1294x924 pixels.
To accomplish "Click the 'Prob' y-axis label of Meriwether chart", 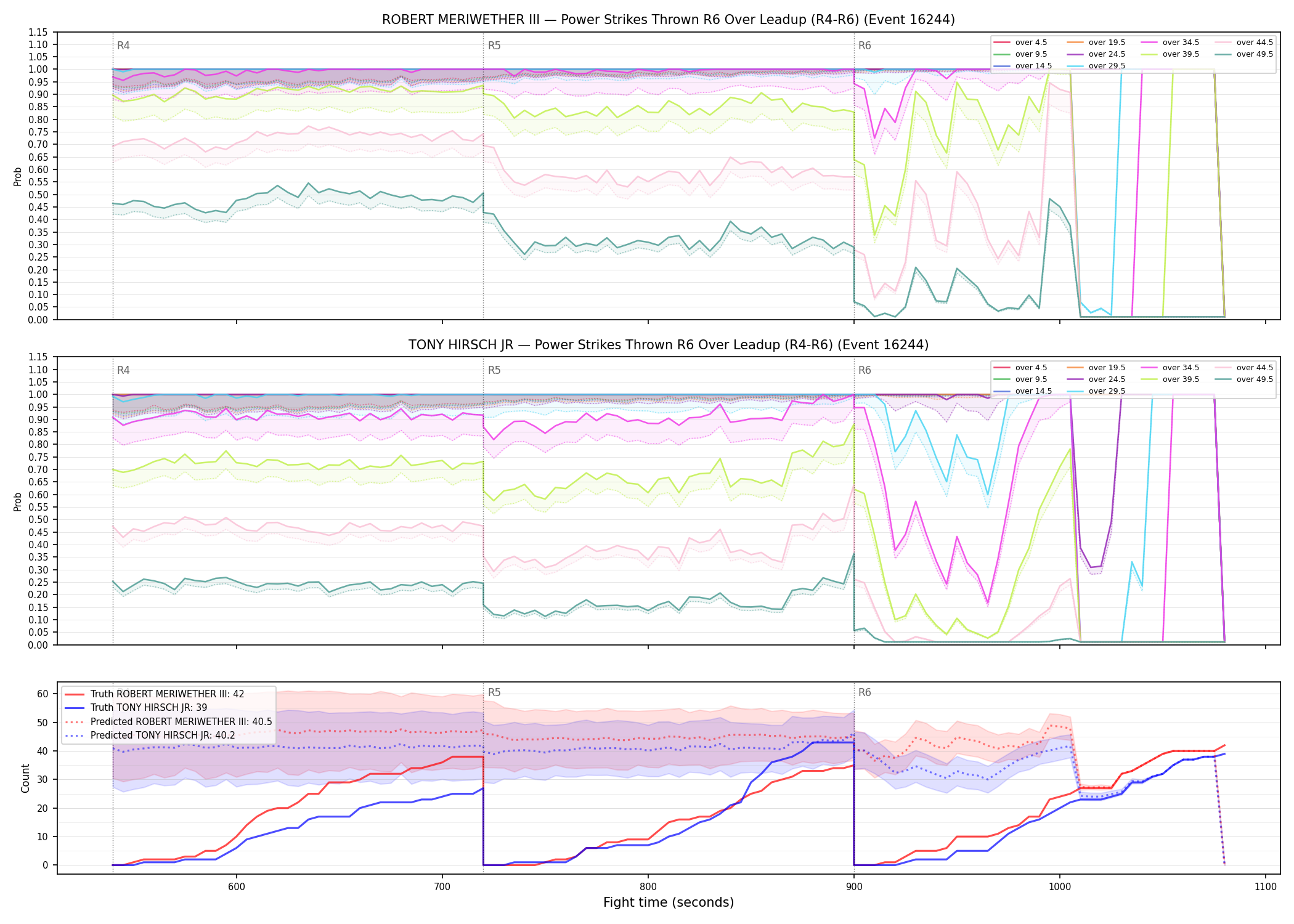I will [18, 176].
